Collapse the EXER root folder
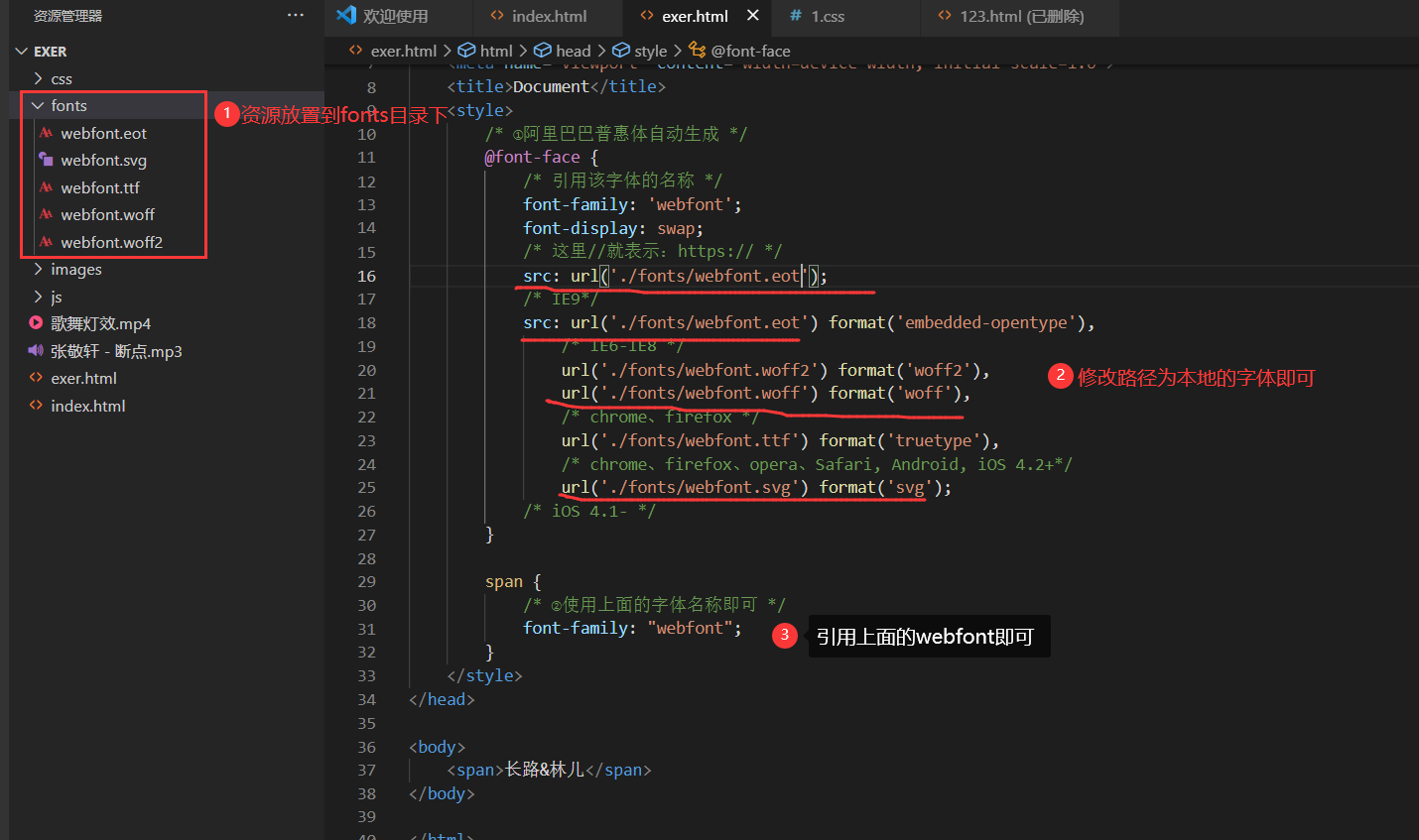 (22, 51)
